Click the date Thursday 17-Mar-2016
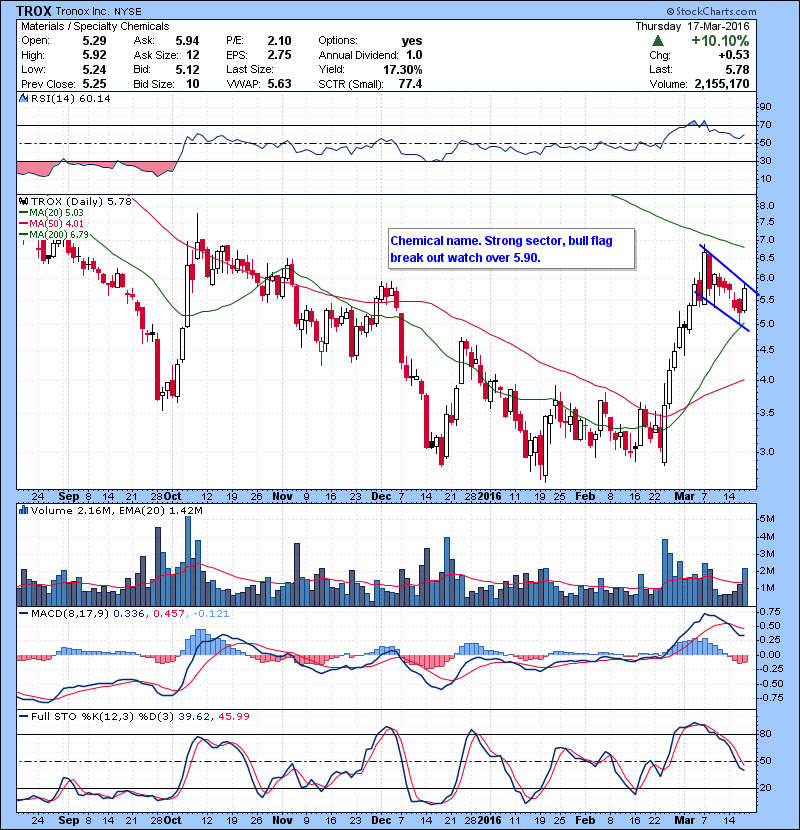Image resolution: width=800 pixels, height=830 pixels. 692,26
